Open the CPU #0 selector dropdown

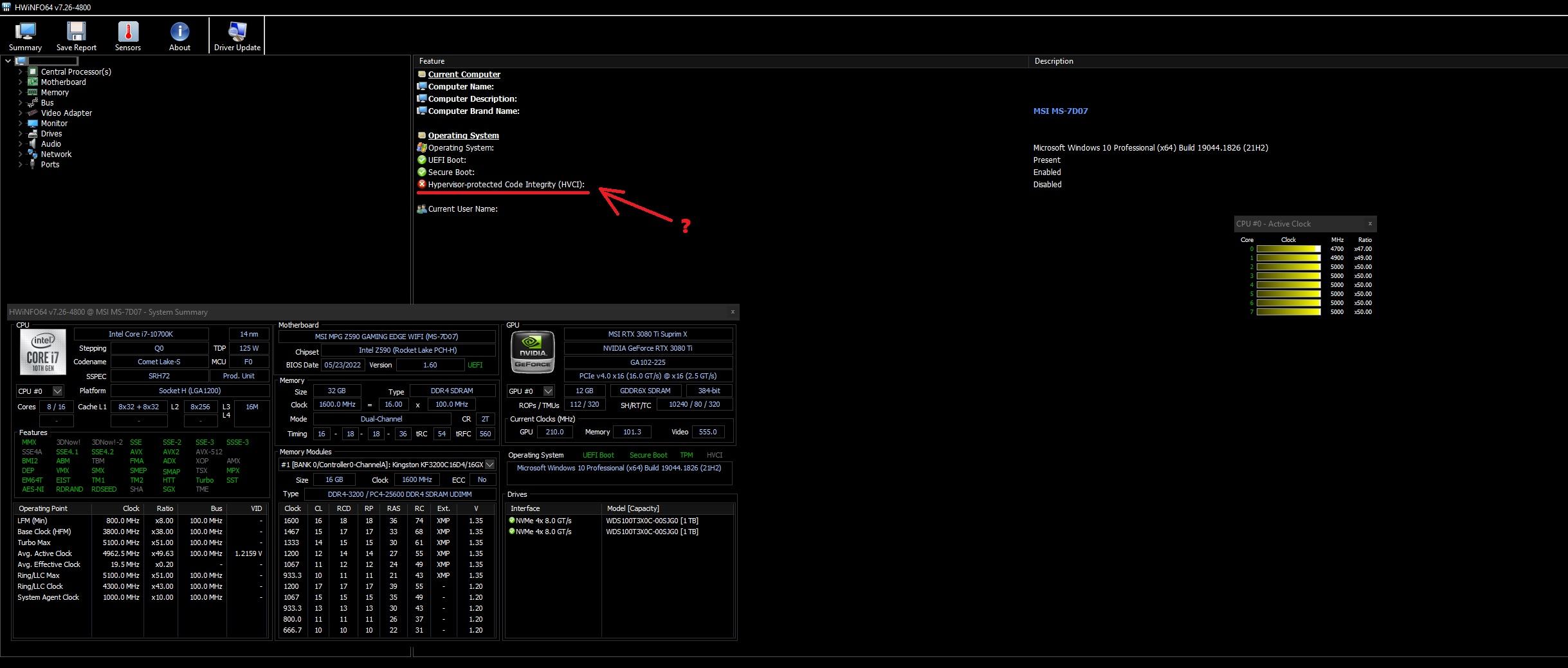(x=57, y=391)
